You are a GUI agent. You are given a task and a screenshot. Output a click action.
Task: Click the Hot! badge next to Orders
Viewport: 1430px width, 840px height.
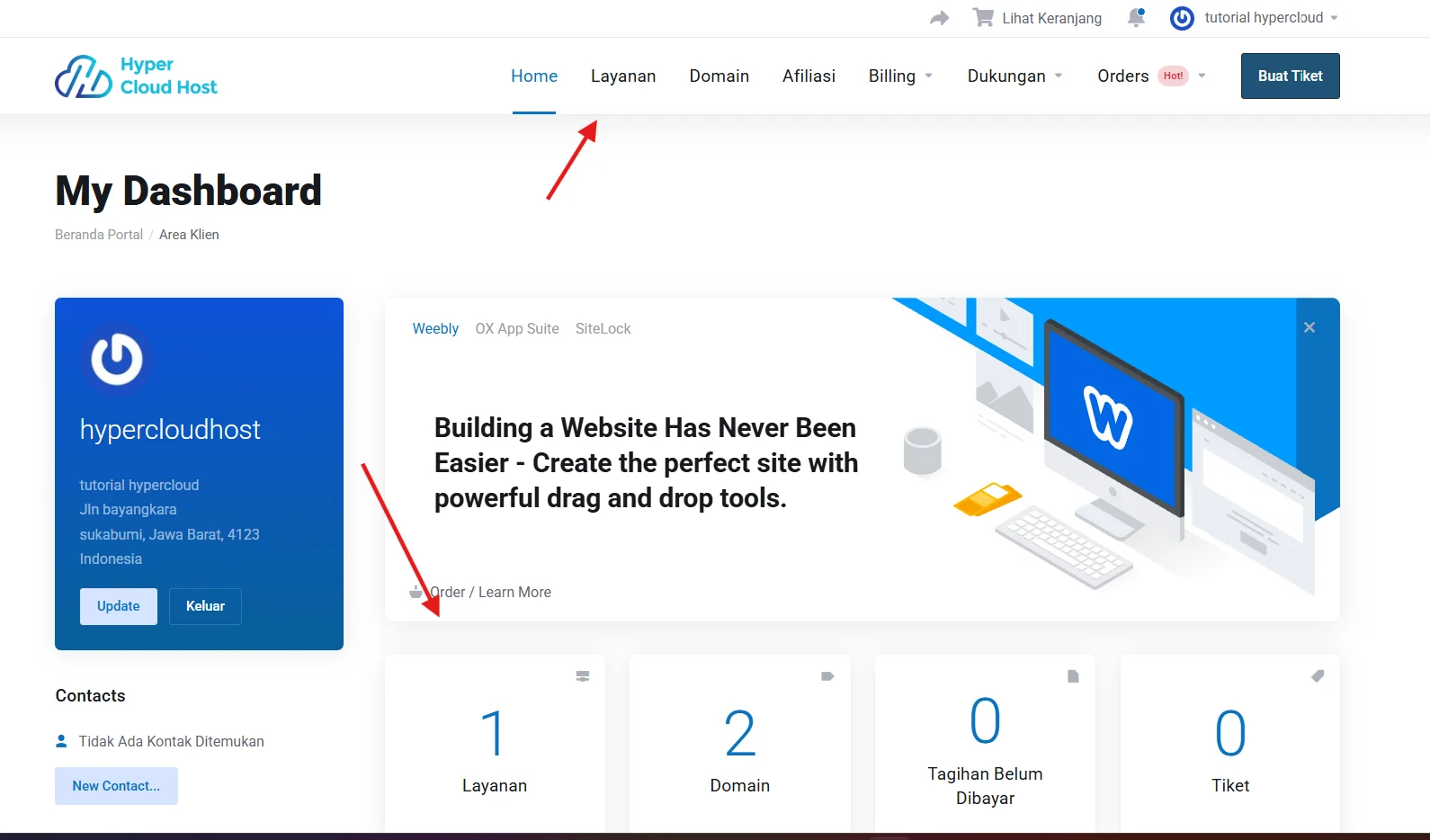1173,76
